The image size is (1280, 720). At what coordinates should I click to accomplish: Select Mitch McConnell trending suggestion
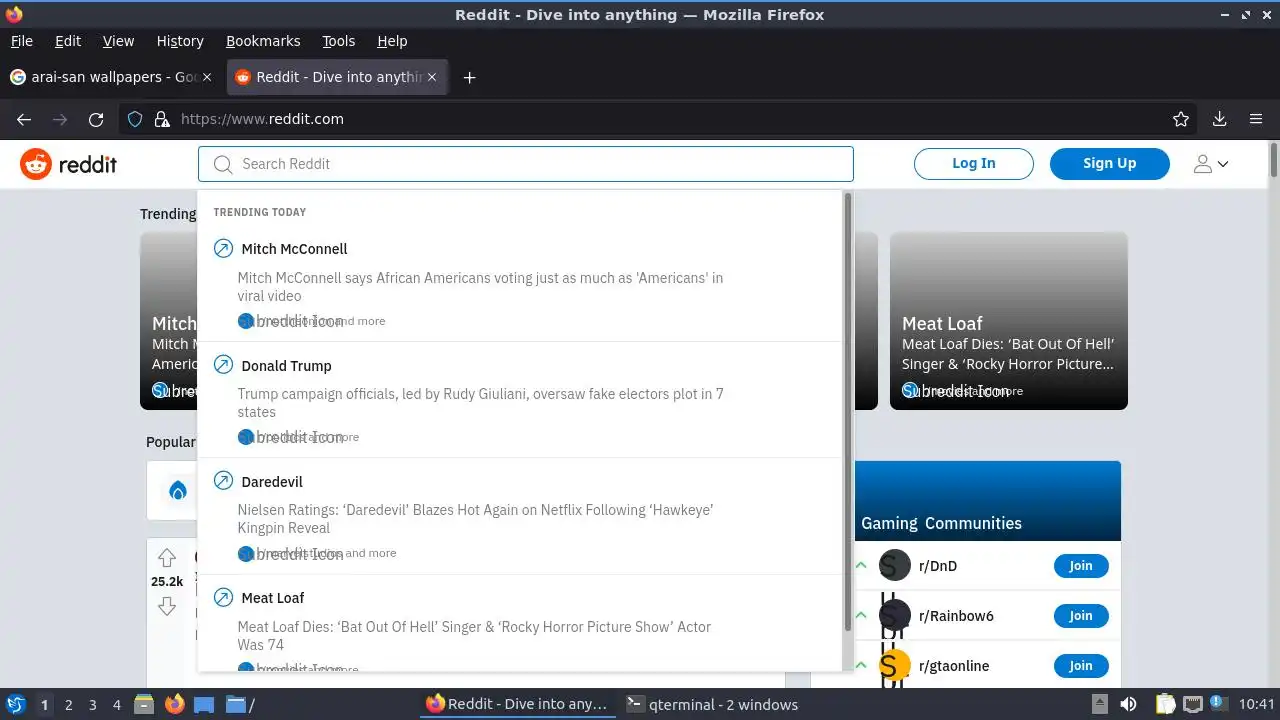(x=521, y=284)
